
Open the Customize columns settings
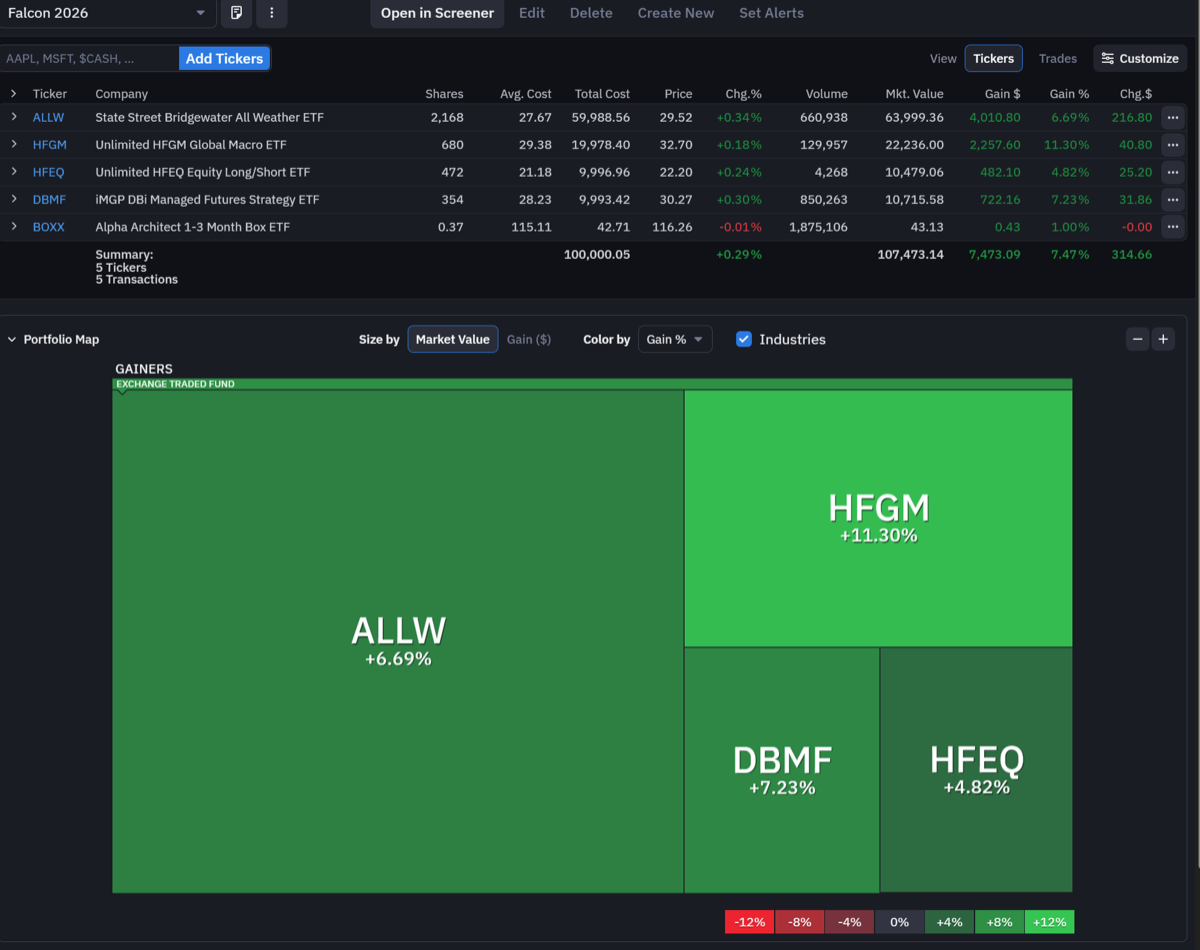pyautogui.click(x=1140, y=59)
